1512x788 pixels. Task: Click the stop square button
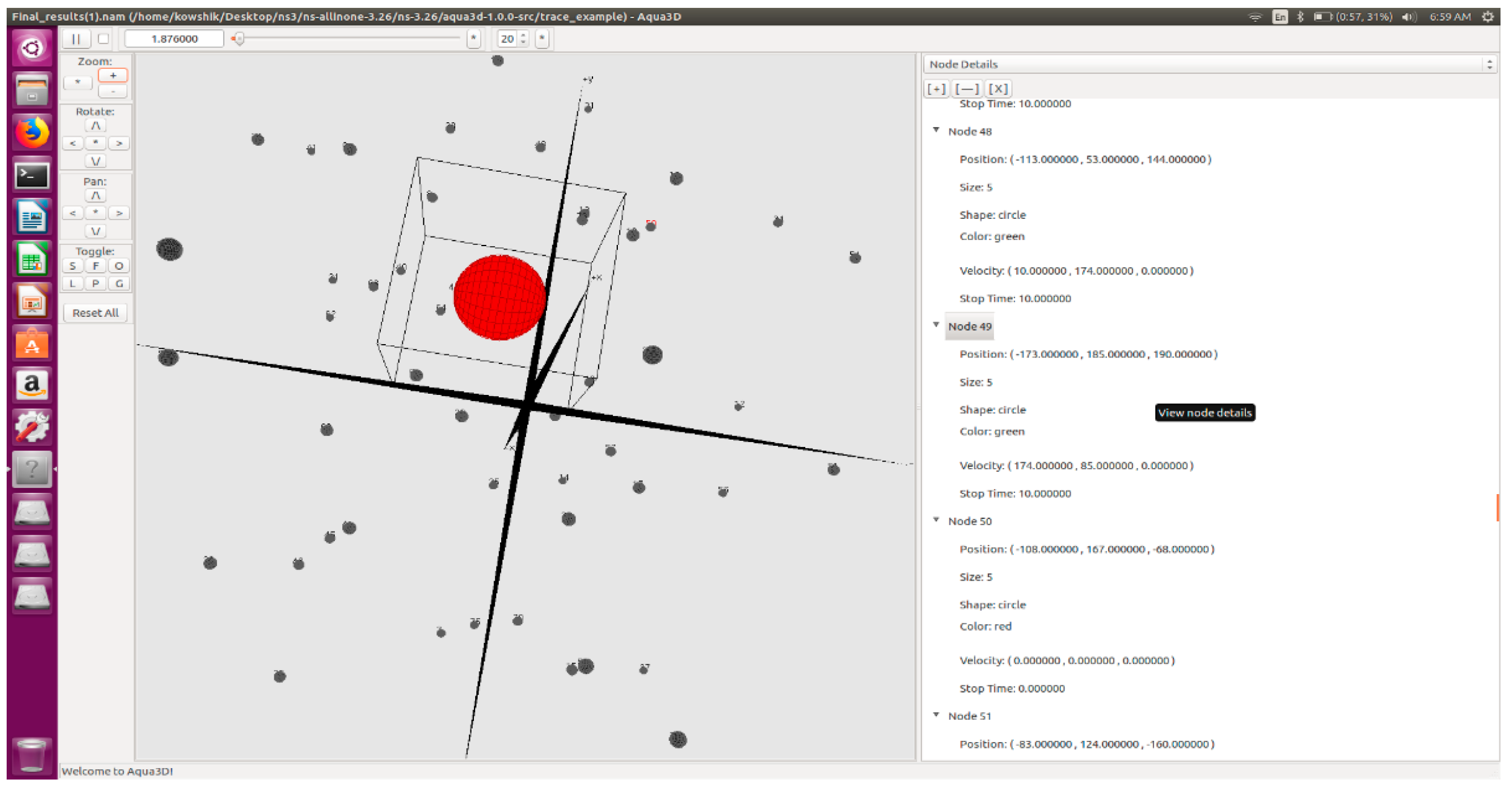pyautogui.click(x=103, y=39)
